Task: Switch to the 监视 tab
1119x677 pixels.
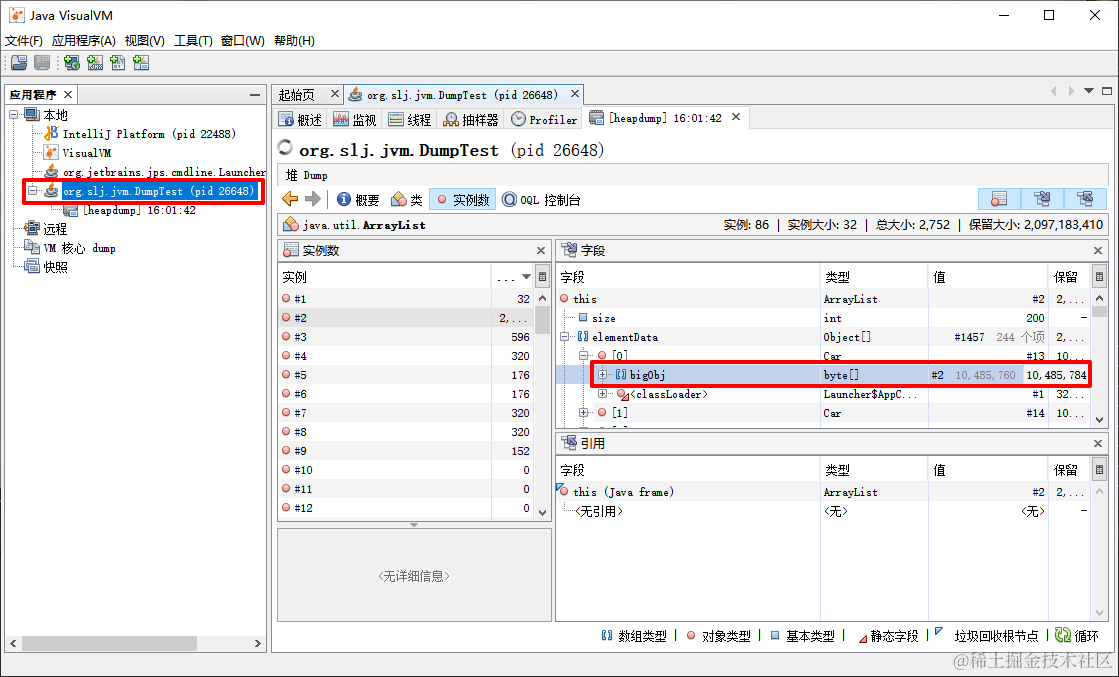Action: click(x=355, y=120)
